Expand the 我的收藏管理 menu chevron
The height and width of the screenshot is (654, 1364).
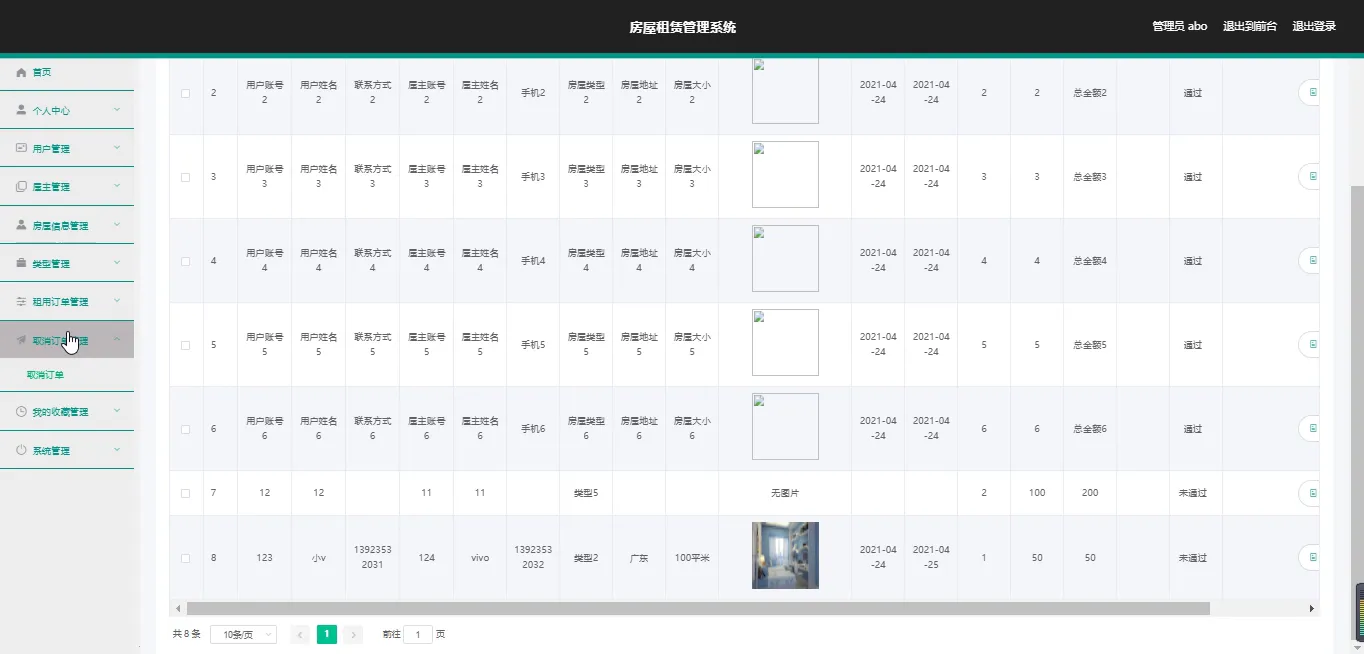(117, 410)
